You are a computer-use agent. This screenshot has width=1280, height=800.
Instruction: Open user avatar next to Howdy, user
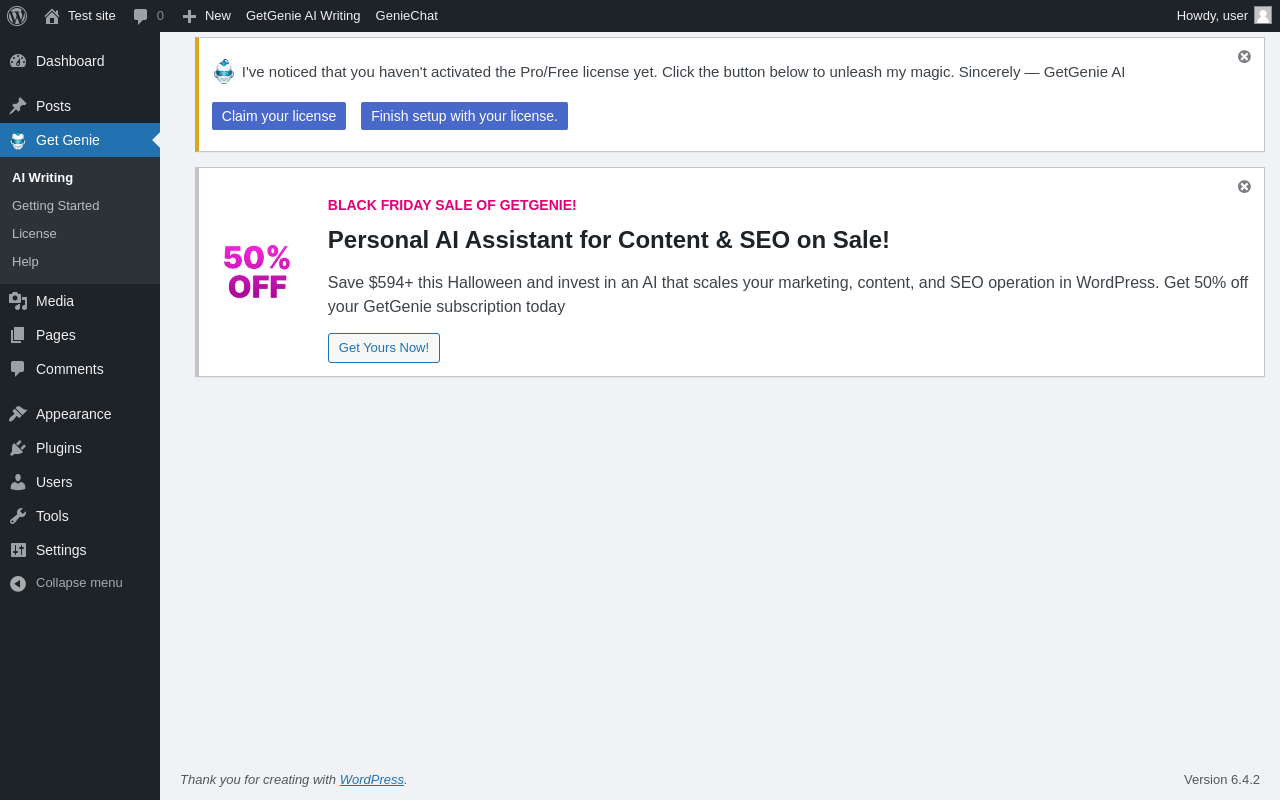click(x=1263, y=15)
